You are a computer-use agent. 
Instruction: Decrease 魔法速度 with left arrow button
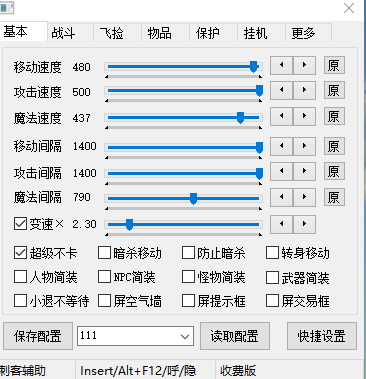281,116
